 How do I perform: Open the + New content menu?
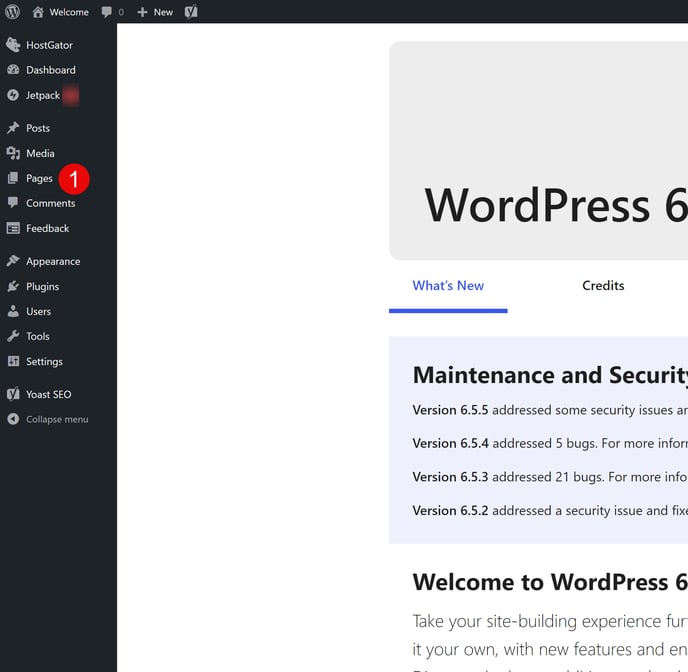(155, 12)
